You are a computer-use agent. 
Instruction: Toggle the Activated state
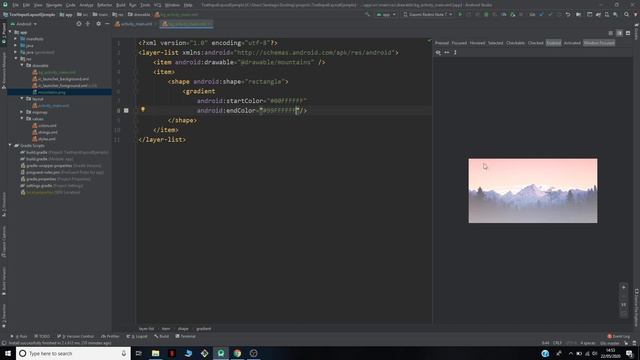[572, 43]
